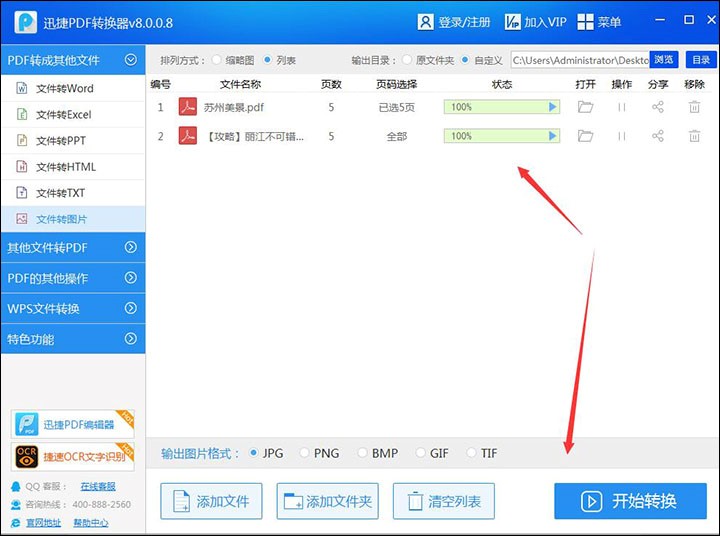This screenshot has height=536, width=720.
Task: Open output folder for 丽江 file row
Action: point(585,136)
